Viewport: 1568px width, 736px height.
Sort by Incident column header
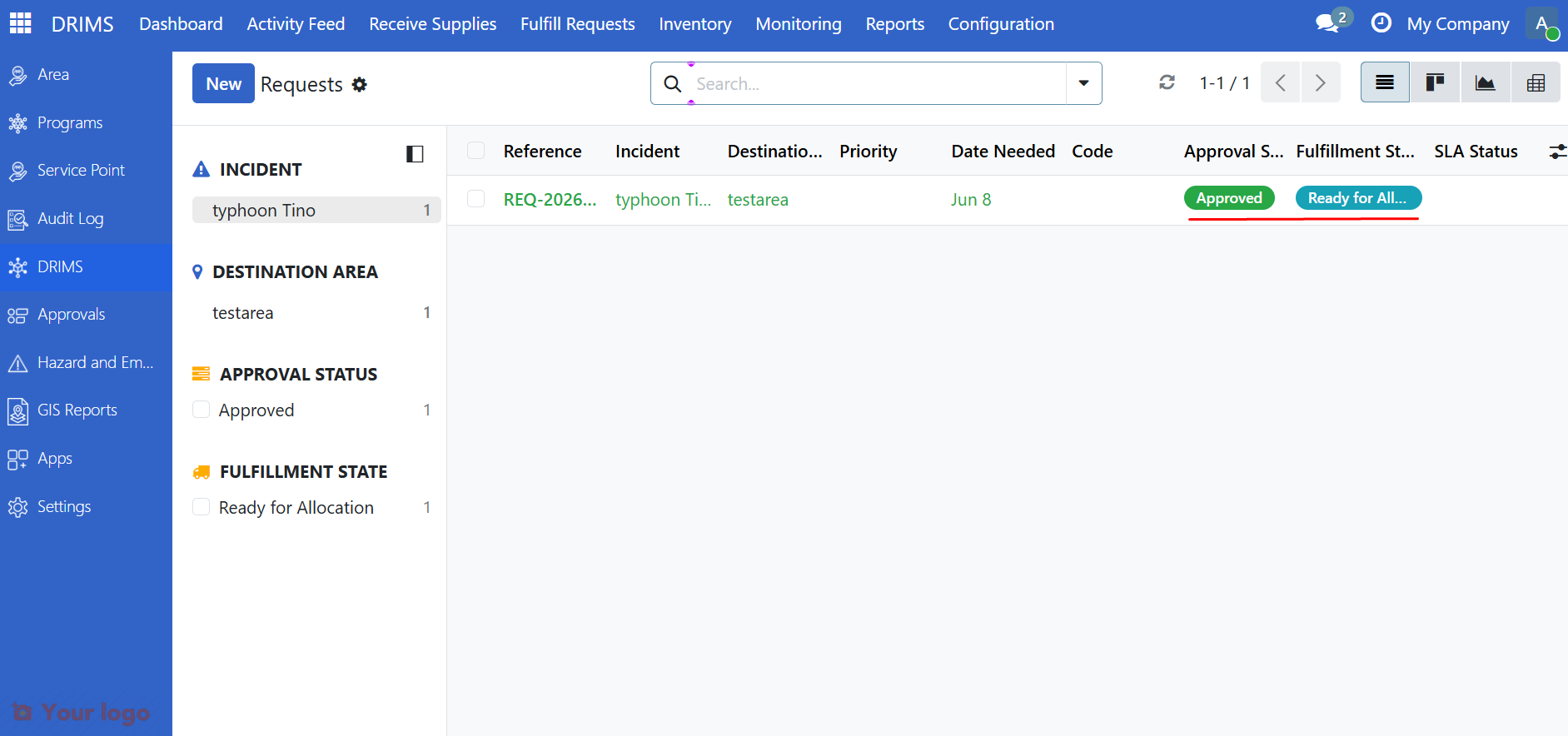pyautogui.click(x=647, y=152)
